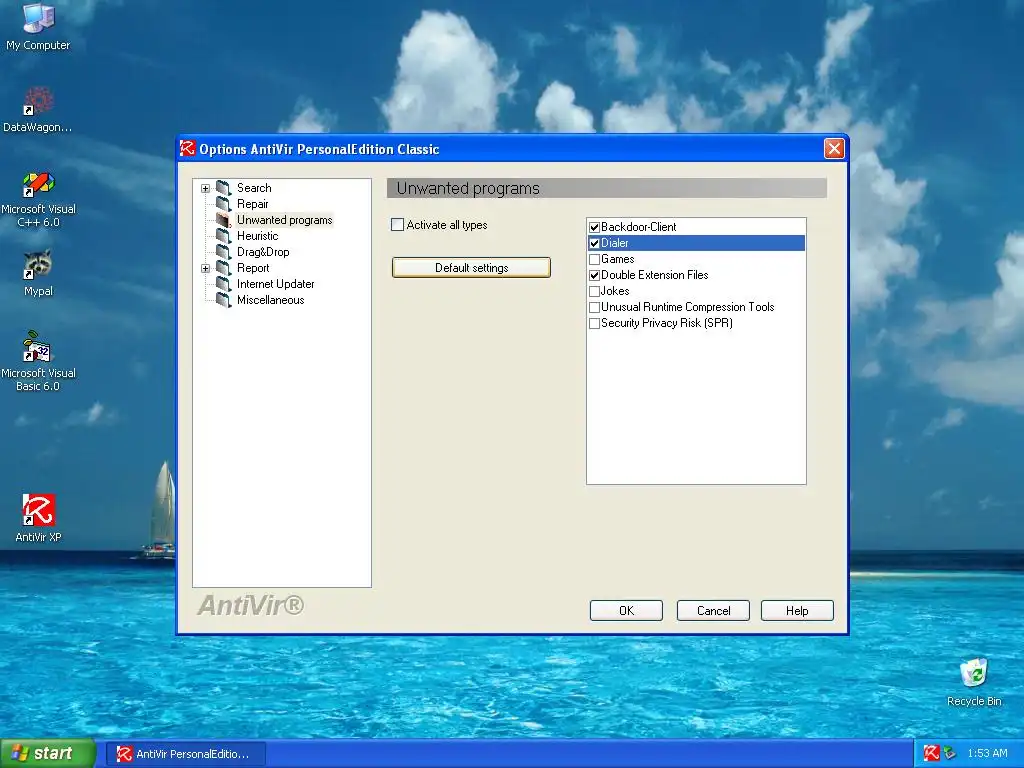Click the book icon next to Internet Updater

pyautogui.click(x=223, y=284)
